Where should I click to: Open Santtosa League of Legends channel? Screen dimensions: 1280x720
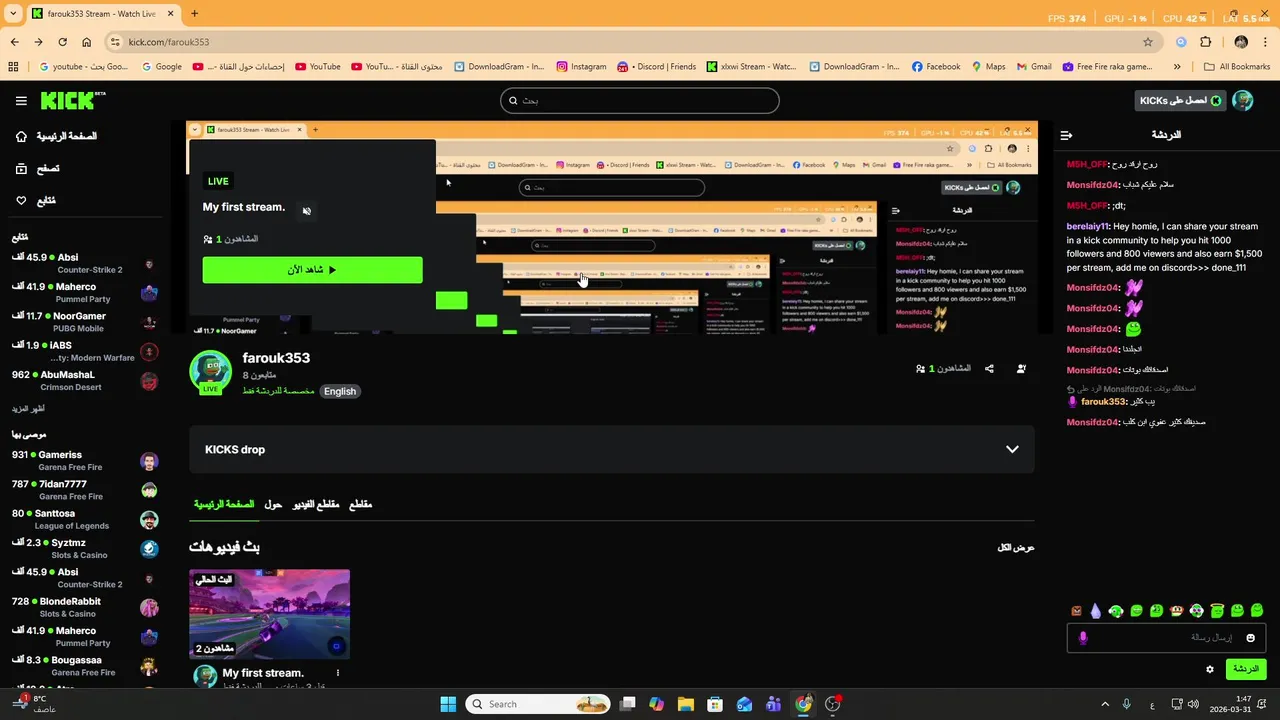(x=84, y=519)
